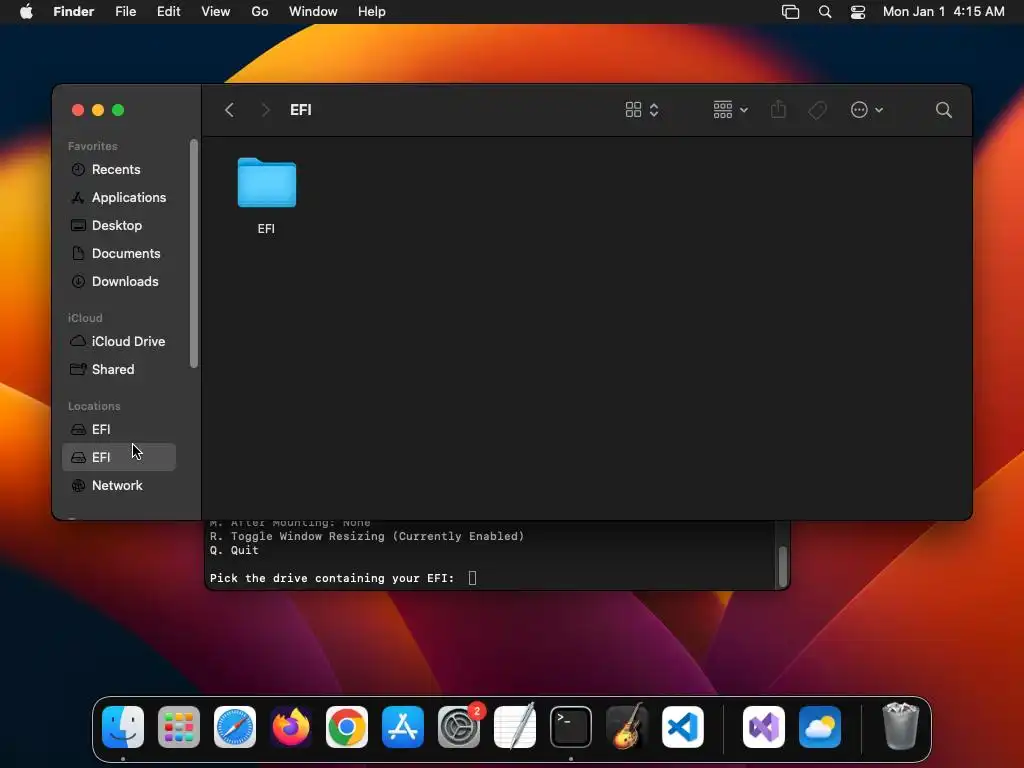Screen dimensions: 1024x768
Task: Launch GarageBand from the Dock
Action: pyautogui.click(x=627, y=727)
